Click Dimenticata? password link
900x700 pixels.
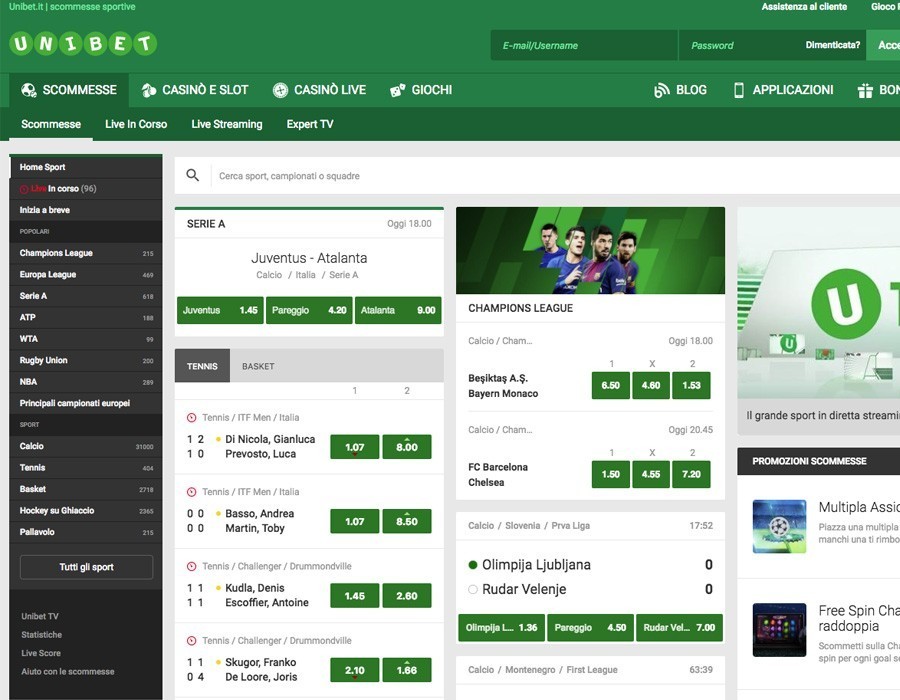(833, 45)
